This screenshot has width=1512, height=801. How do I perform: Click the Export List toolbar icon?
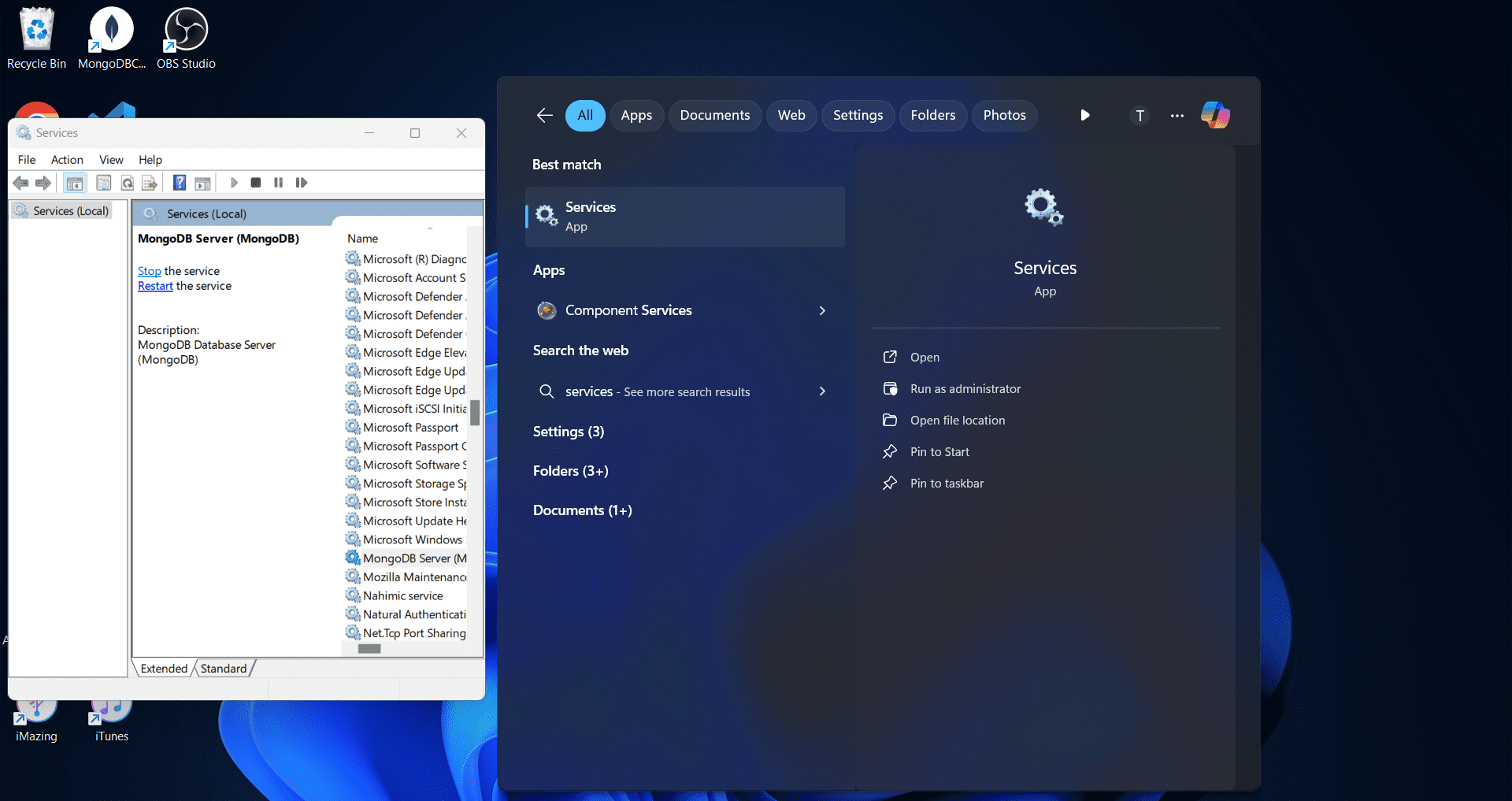(x=150, y=183)
